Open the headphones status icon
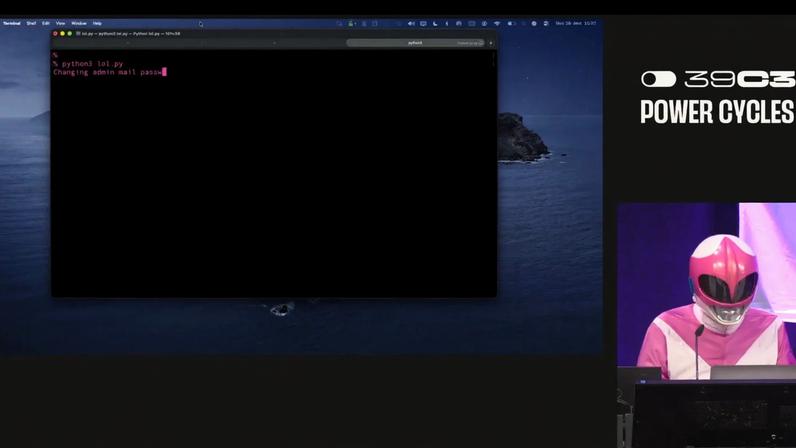This screenshot has width=796, height=448. point(459,23)
